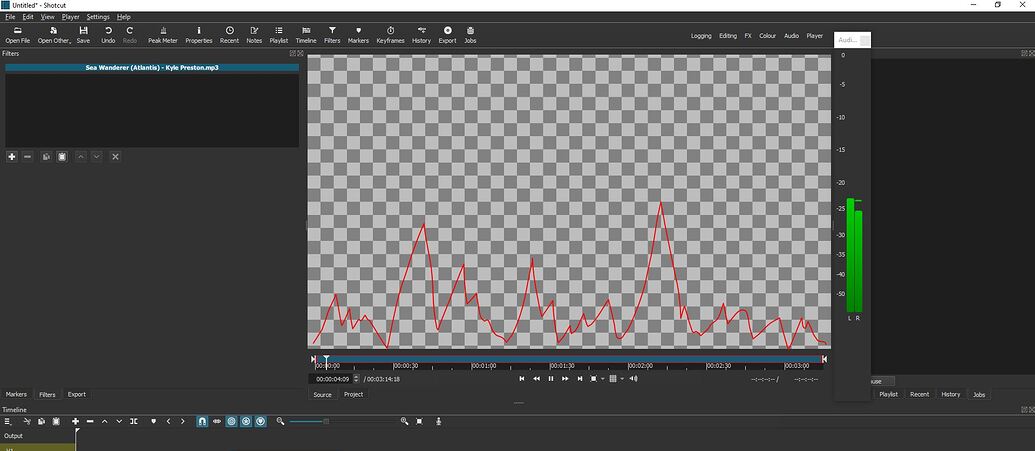Toggle scrub while dragging in timeline

[x=217, y=421]
